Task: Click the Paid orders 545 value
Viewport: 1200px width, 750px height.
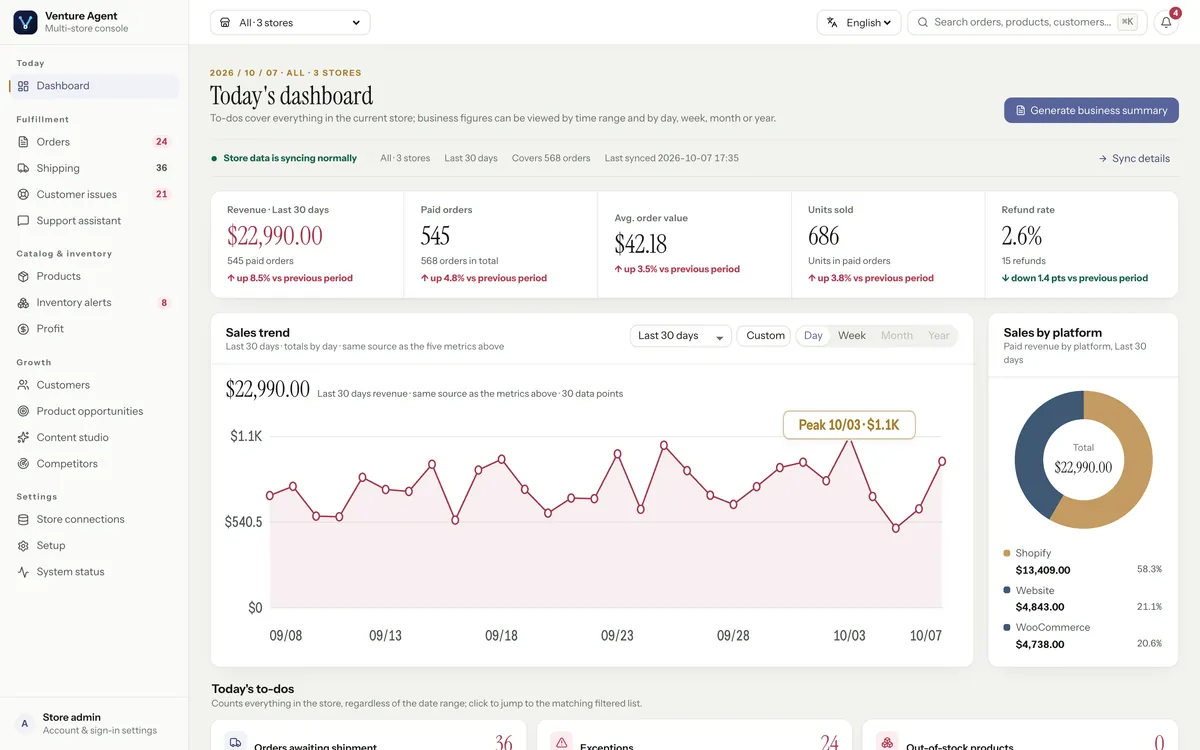Action: pyautogui.click(x=435, y=236)
